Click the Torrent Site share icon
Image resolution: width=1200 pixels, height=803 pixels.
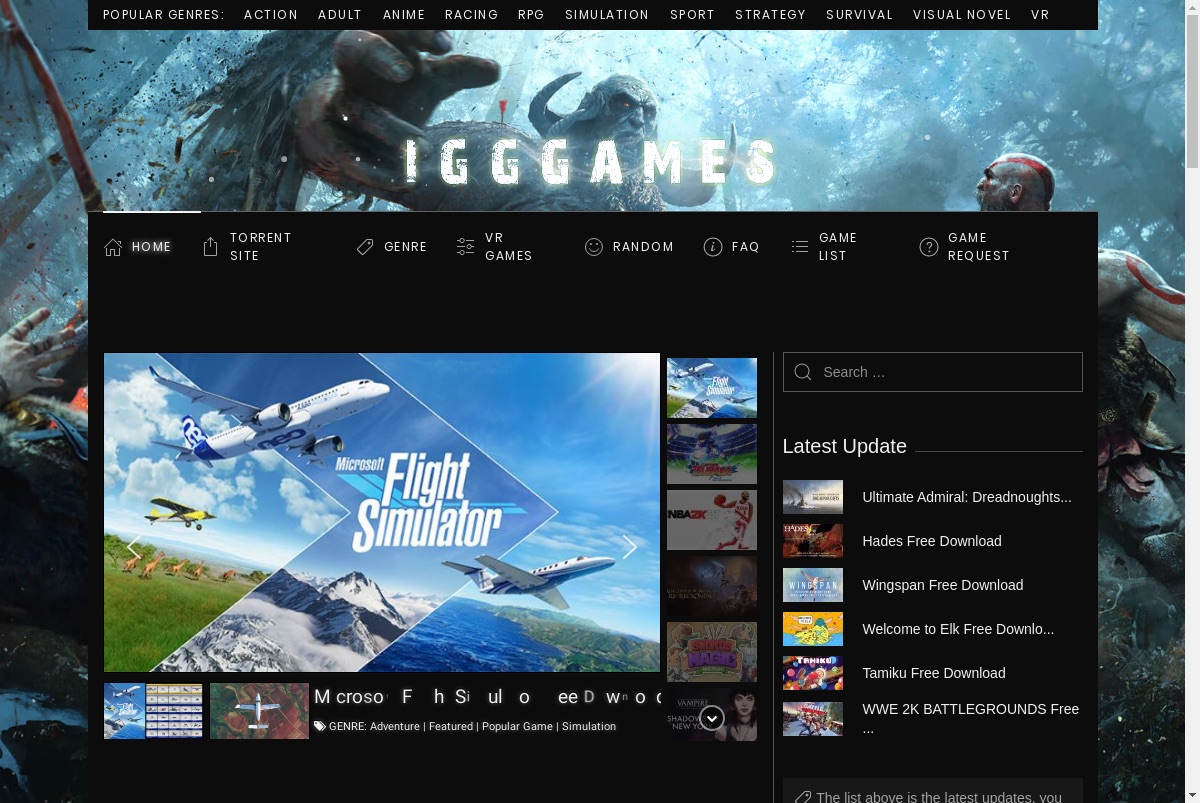[210, 247]
